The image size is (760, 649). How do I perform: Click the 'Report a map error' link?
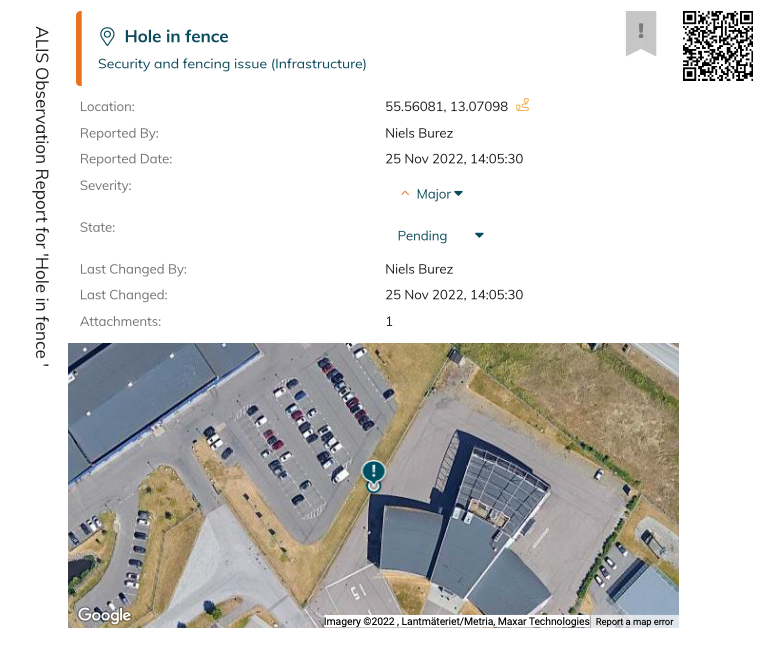coord(634,622)
